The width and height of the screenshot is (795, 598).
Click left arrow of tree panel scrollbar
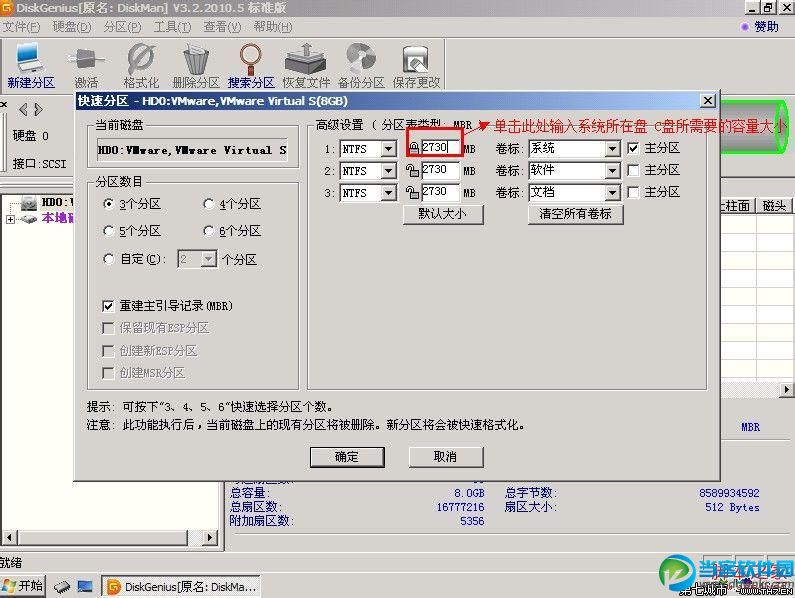9,537
